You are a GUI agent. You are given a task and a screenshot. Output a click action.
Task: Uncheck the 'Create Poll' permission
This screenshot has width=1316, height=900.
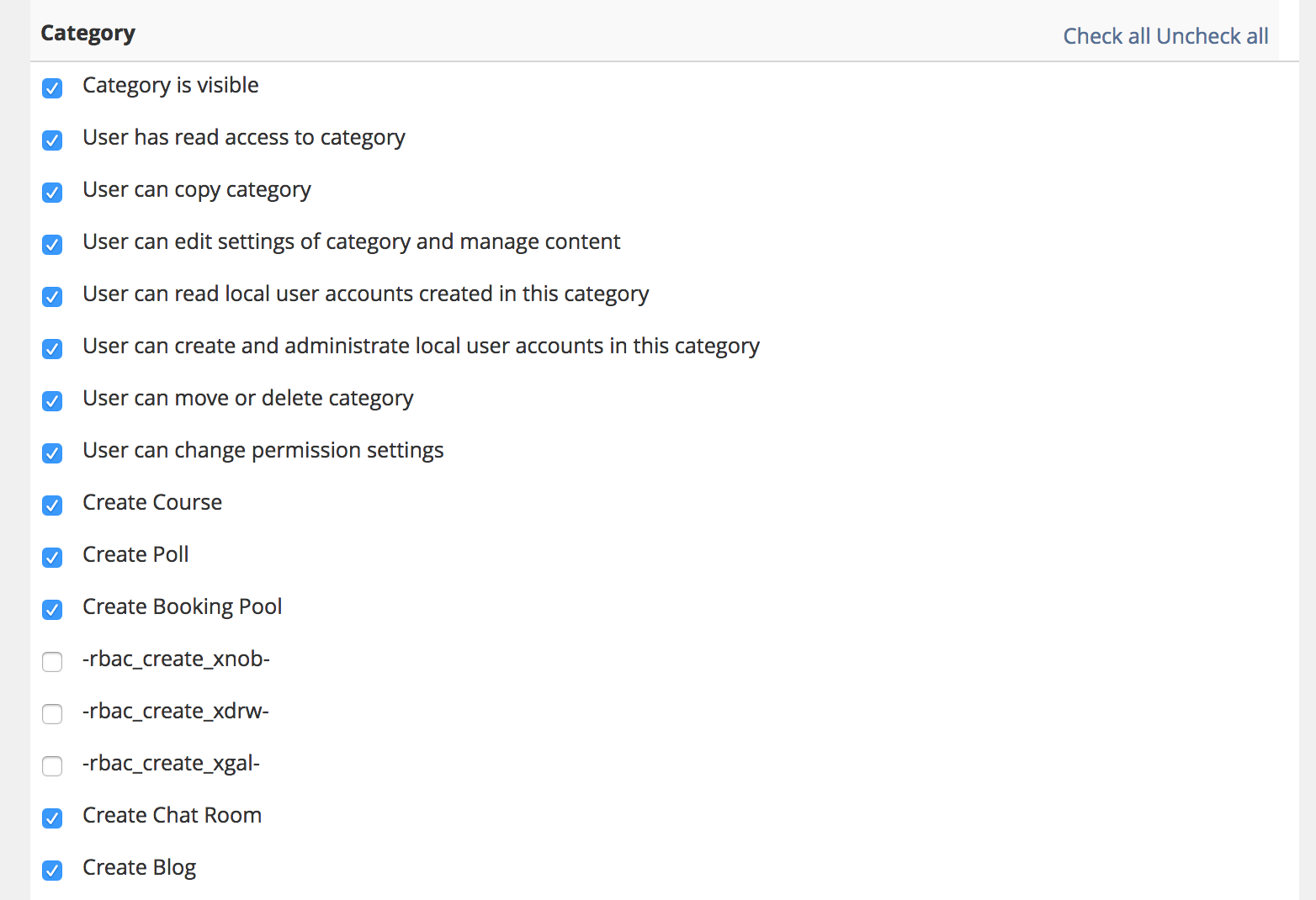point(52,557)
